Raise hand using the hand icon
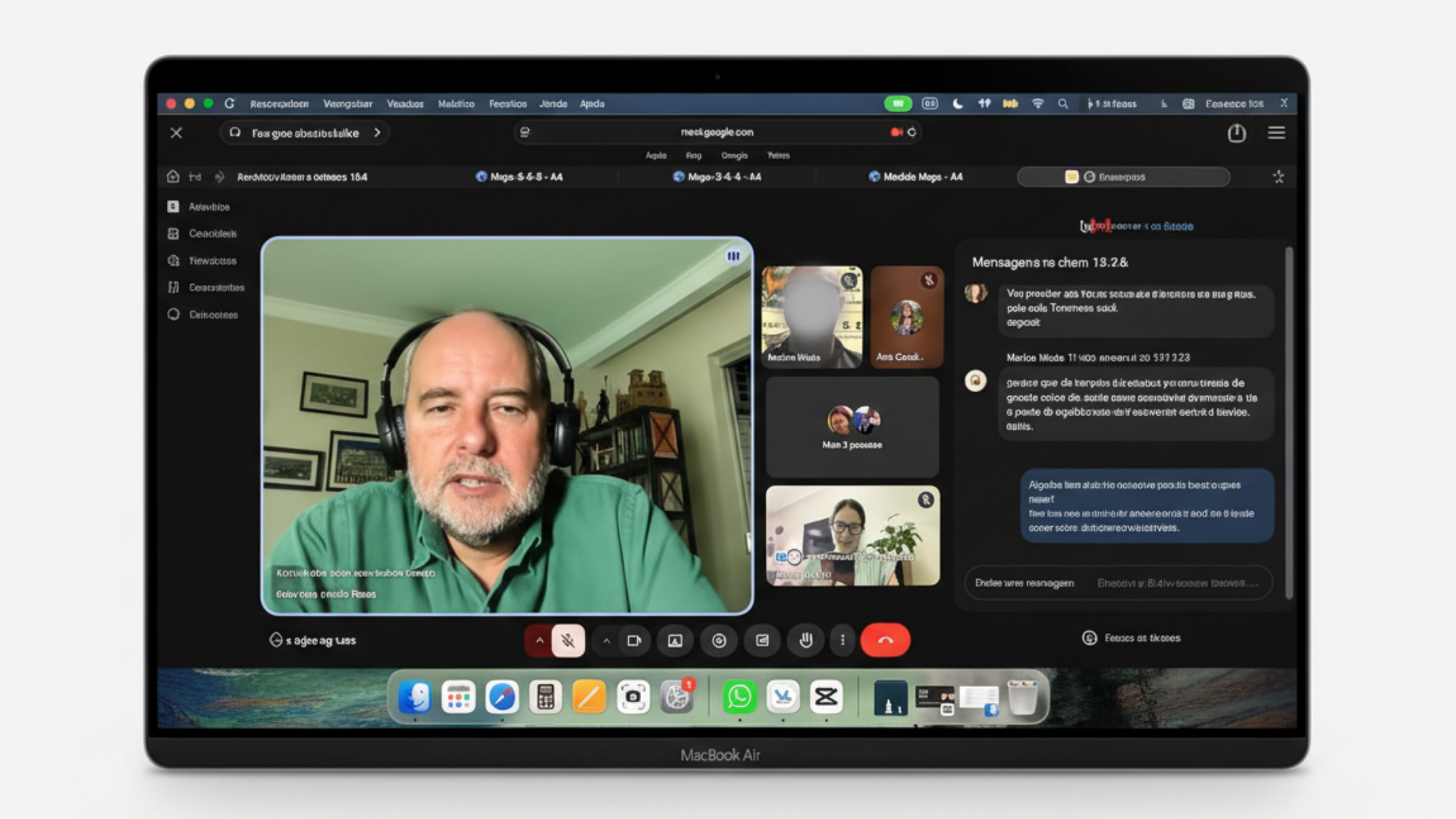This screenshot has width=1456, height=819. (x=805, y=641)
